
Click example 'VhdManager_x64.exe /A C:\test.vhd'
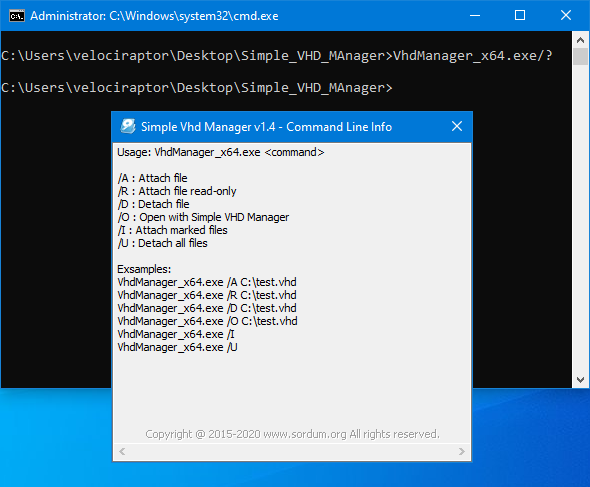click(x=207, y=282)
